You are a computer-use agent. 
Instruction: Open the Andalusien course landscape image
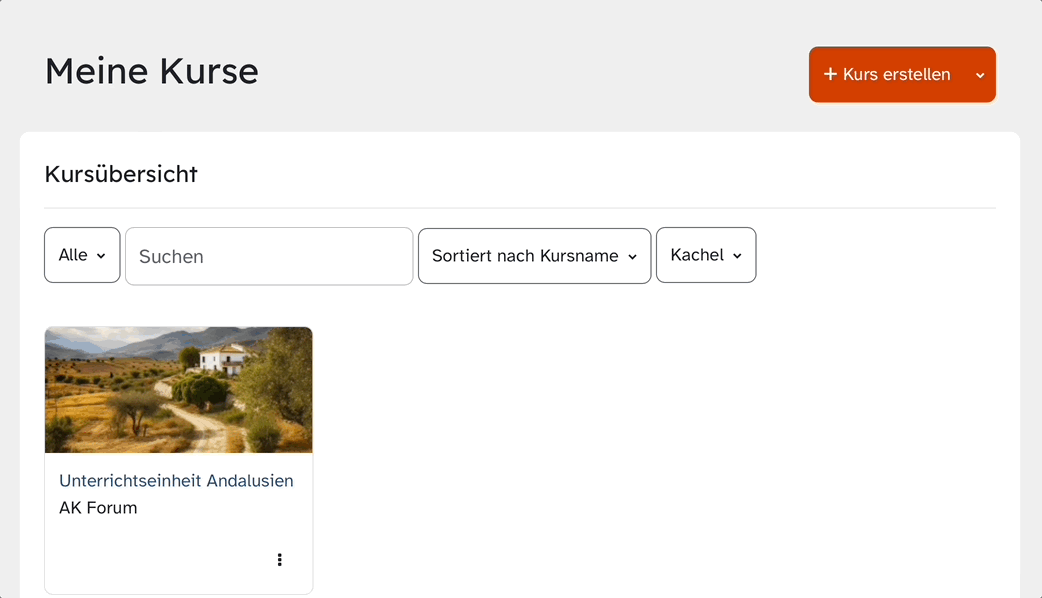(x=179, y=390)
